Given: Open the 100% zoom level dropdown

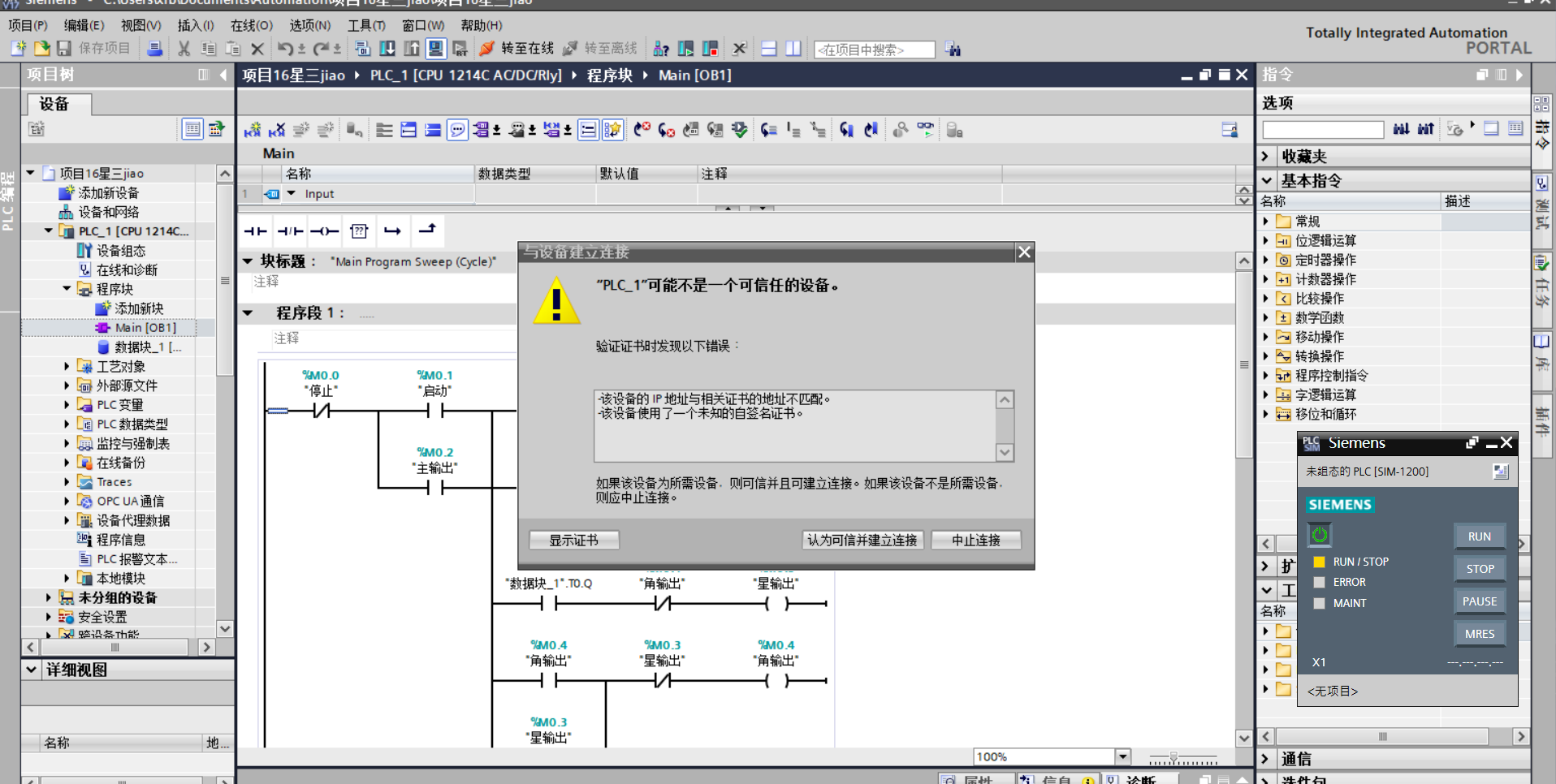Looking at the screenshot, I should click(x=1122, y=756).
